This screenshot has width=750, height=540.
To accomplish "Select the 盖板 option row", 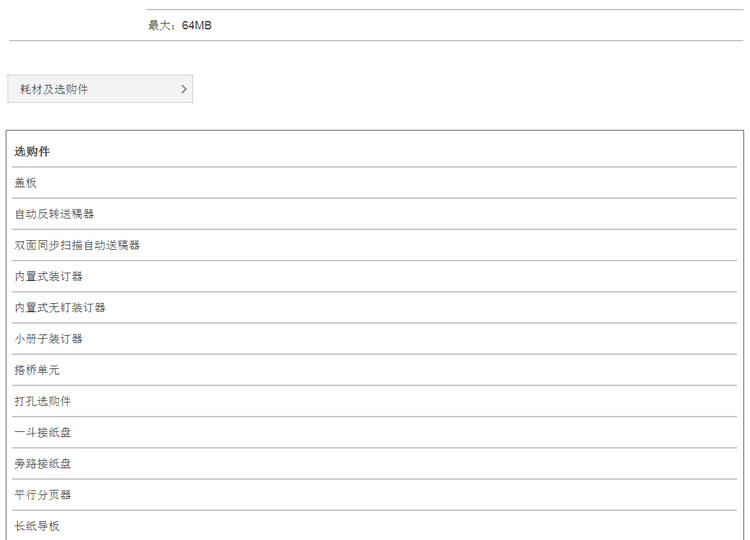I will point(375,183).
